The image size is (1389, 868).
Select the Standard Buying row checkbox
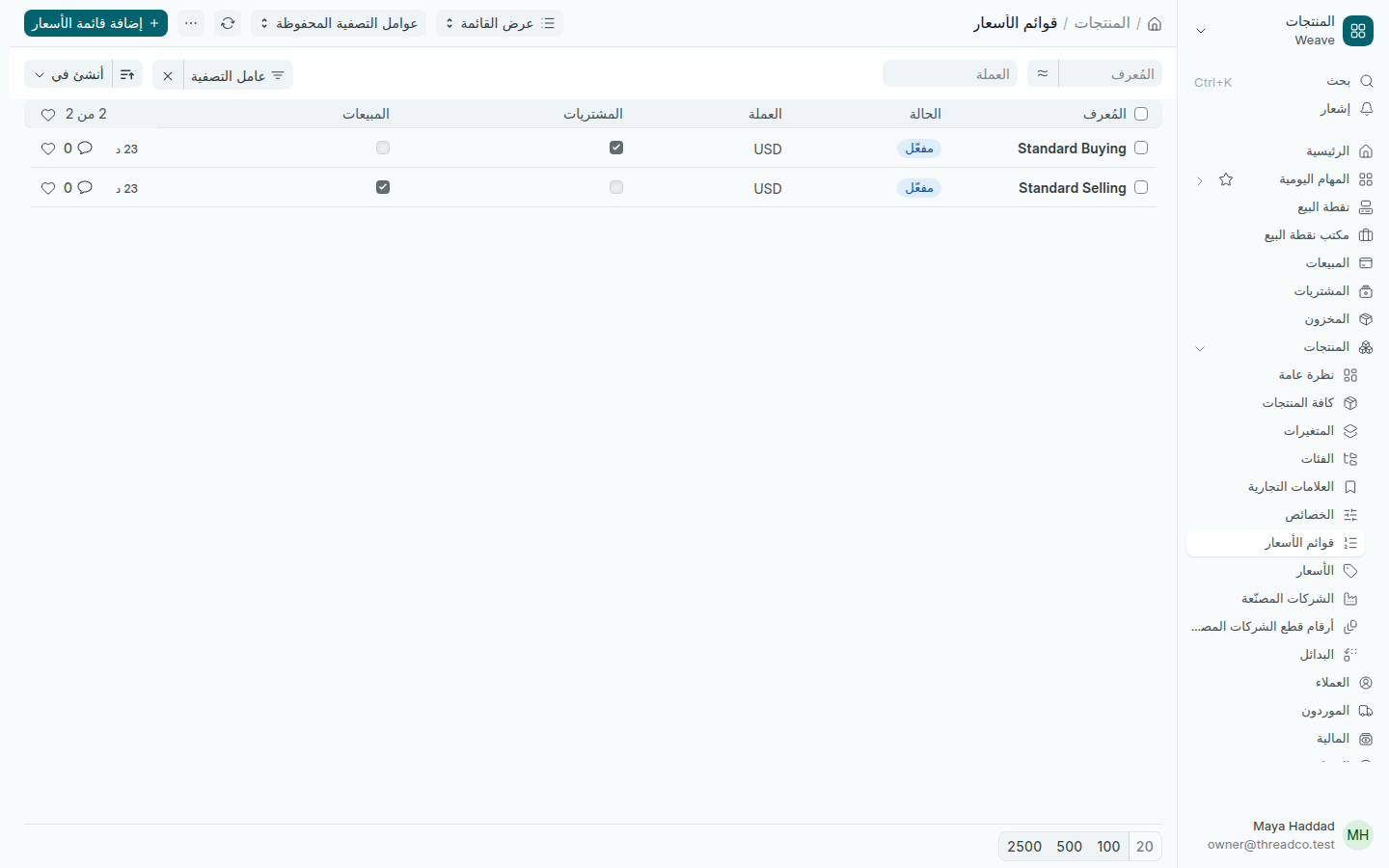point(1141,148)
